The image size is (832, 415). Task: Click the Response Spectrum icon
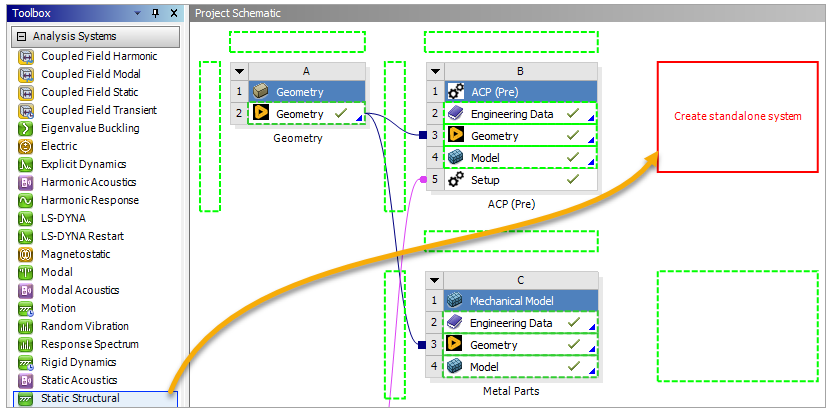[x=25, y=344]
